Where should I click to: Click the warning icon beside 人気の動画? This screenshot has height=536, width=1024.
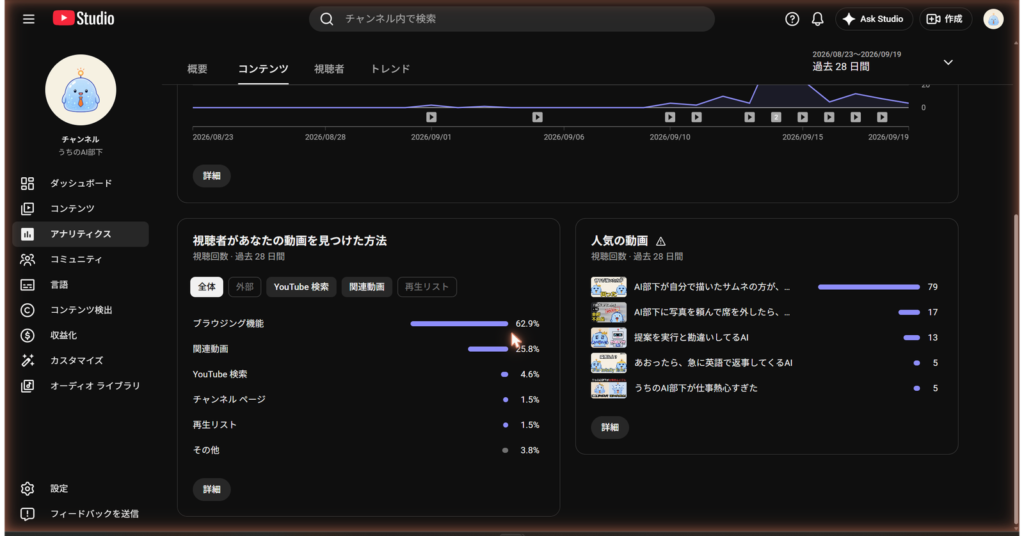click(x=661, y=241)
